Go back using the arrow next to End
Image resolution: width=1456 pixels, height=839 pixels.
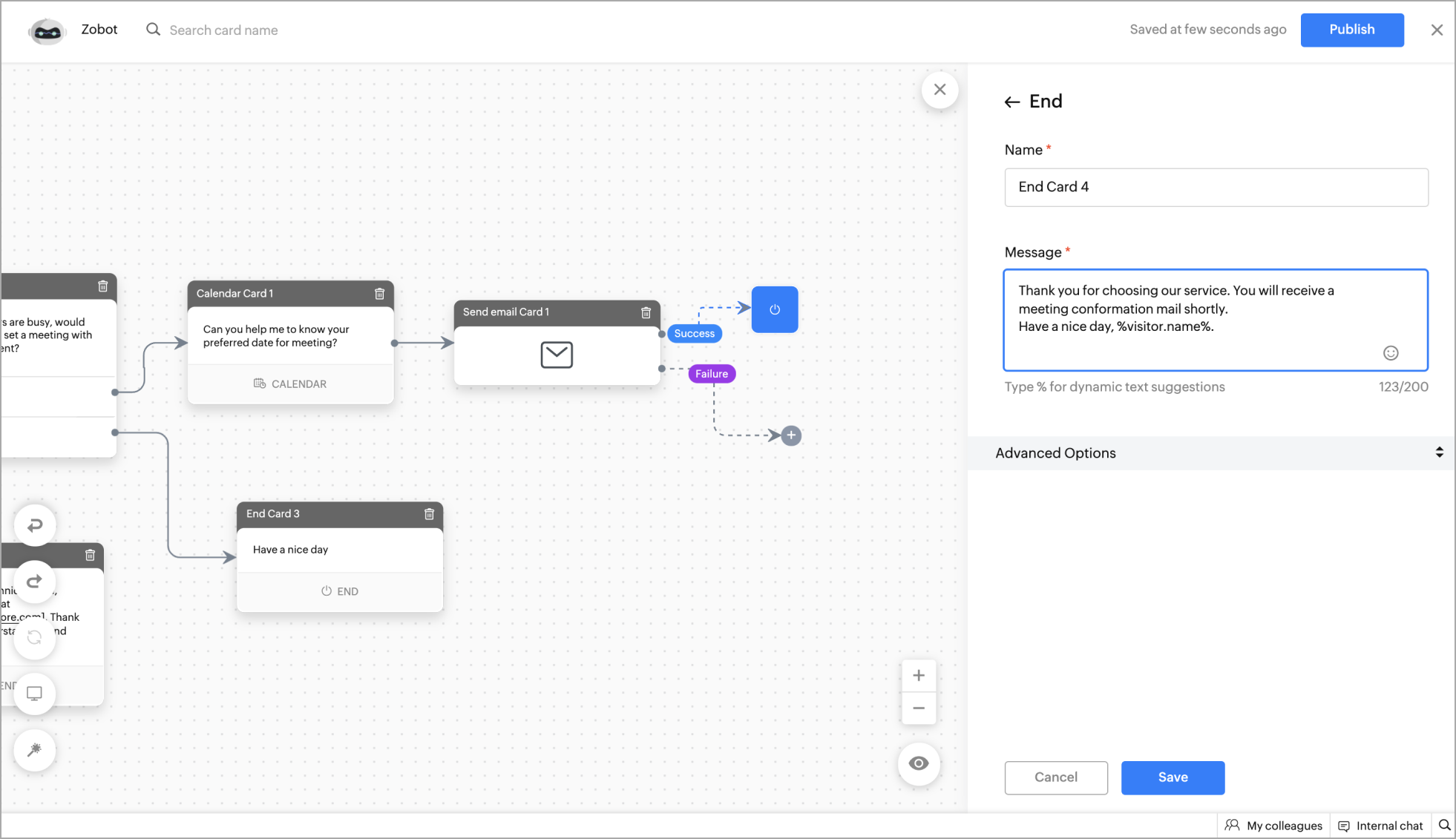(1012, 102)
